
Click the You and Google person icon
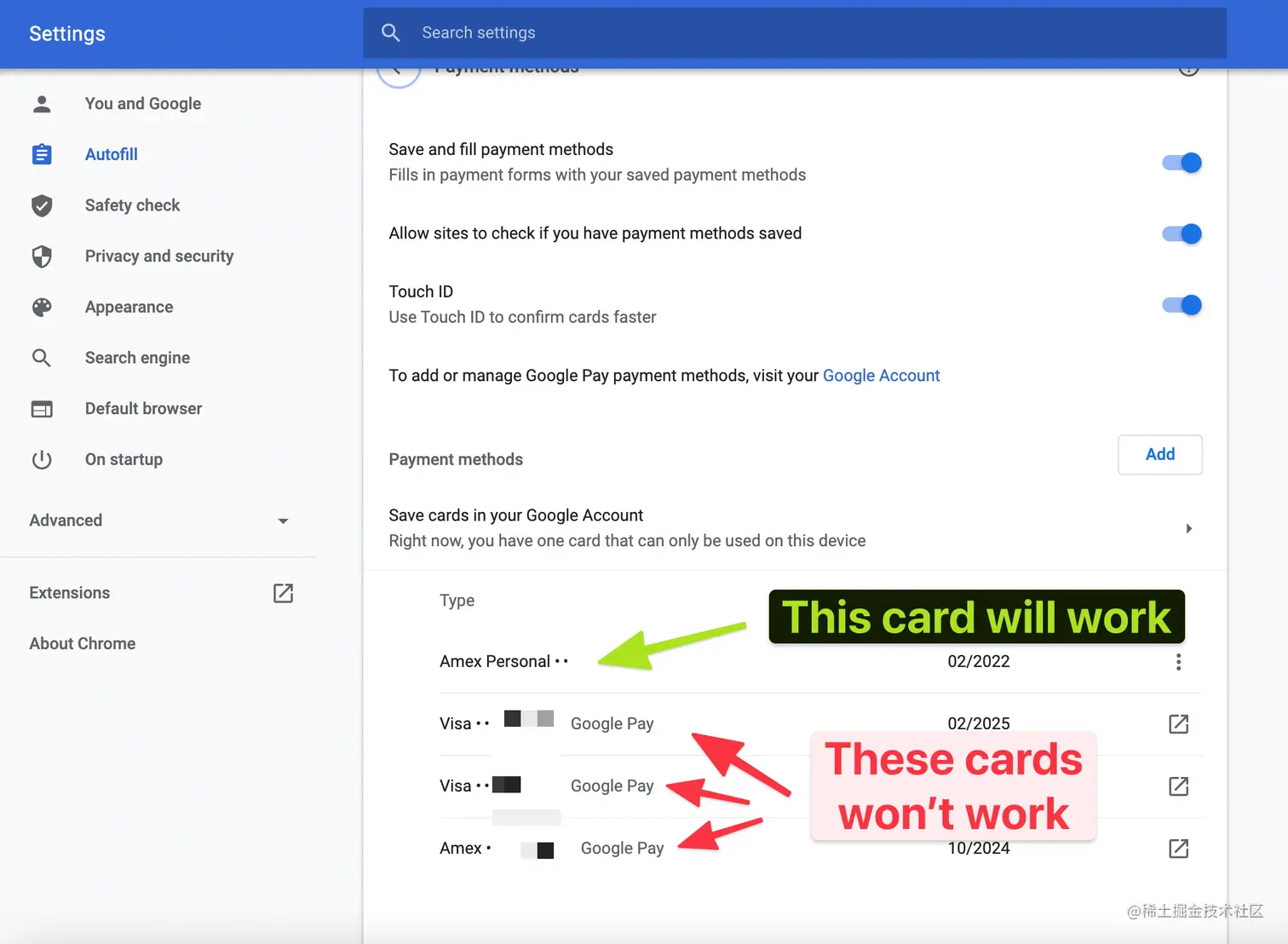point(42,104)
